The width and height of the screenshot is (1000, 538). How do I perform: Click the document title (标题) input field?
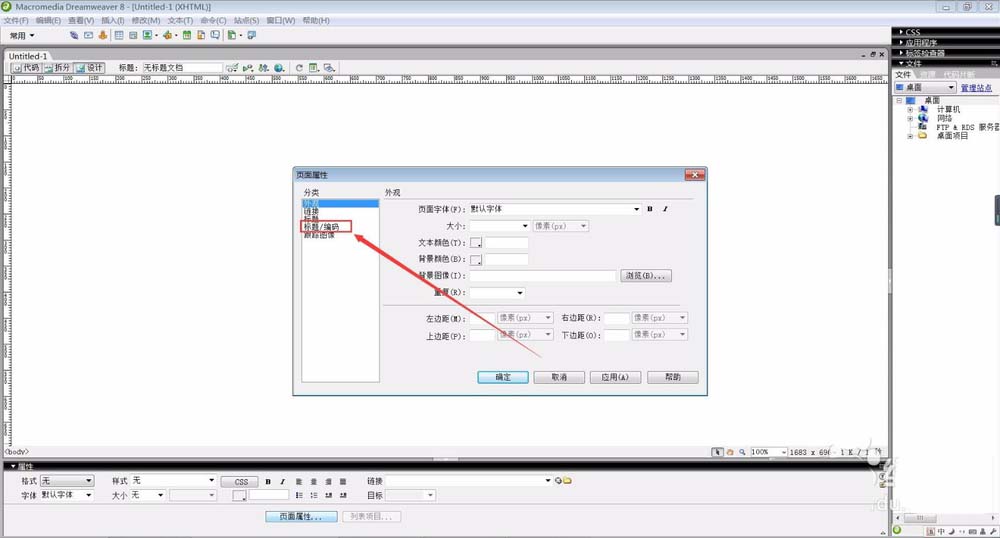pos(182,68)
